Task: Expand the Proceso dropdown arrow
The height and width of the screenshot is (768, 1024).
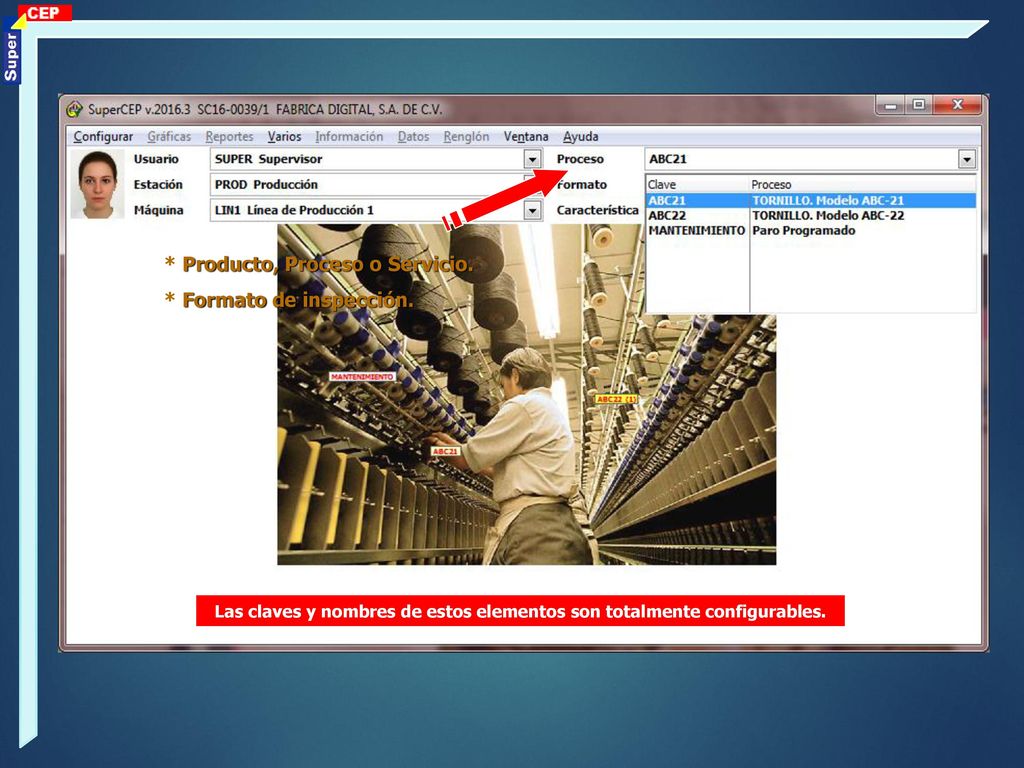Action: [967, 159]
